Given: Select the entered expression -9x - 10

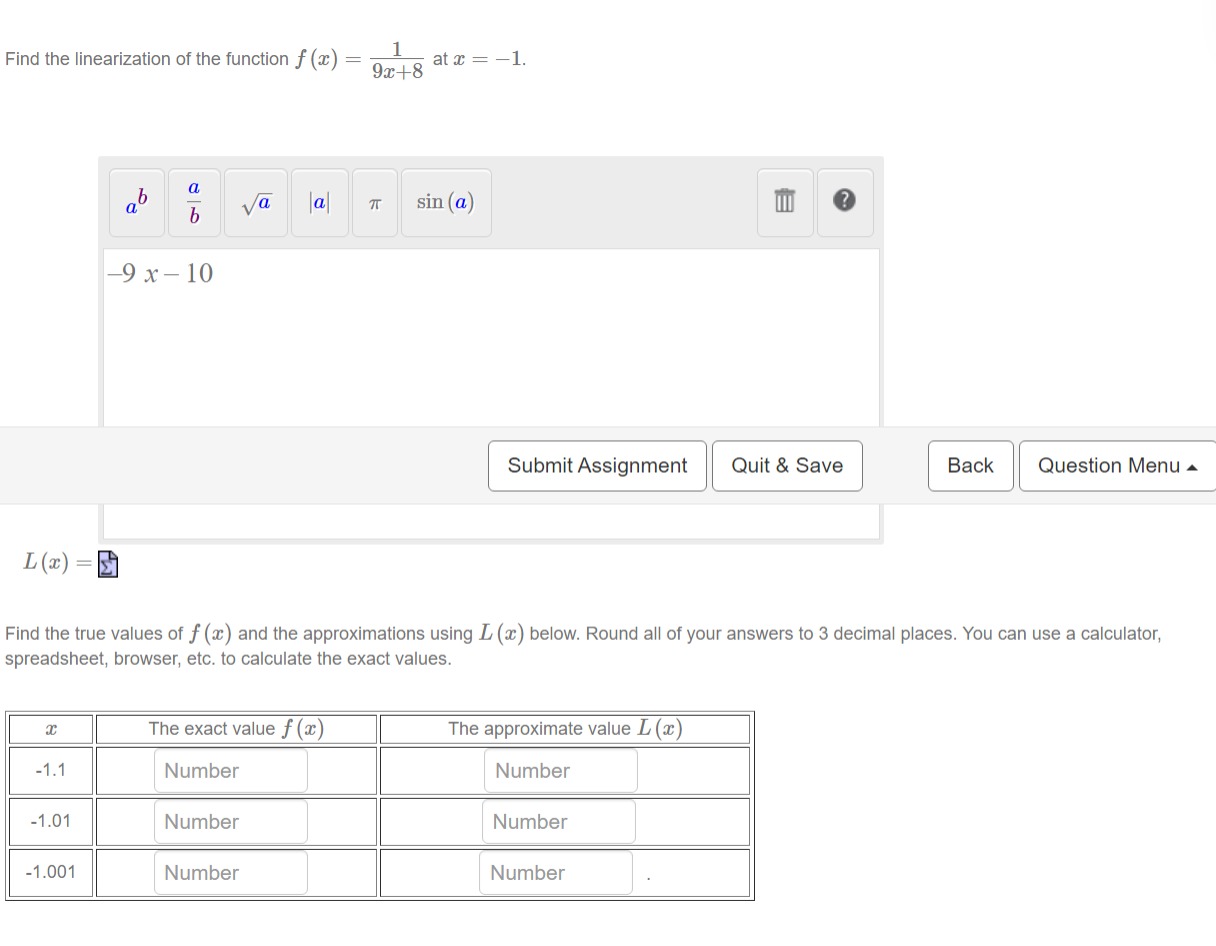Looking at the screenshot, I should (x=160, y=273).
